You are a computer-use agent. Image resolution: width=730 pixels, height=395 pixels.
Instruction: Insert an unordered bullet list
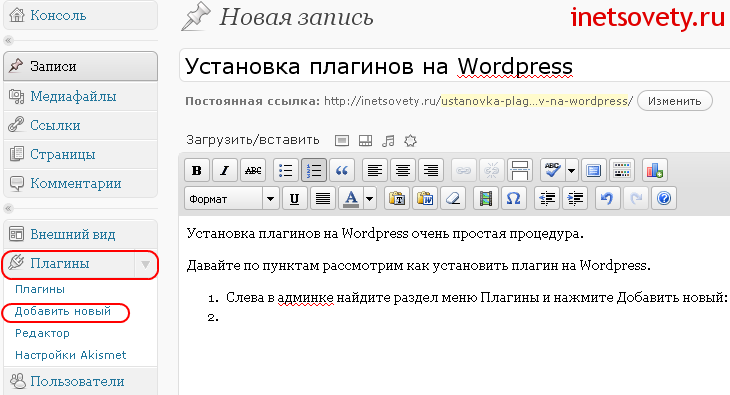coord(285,170)
